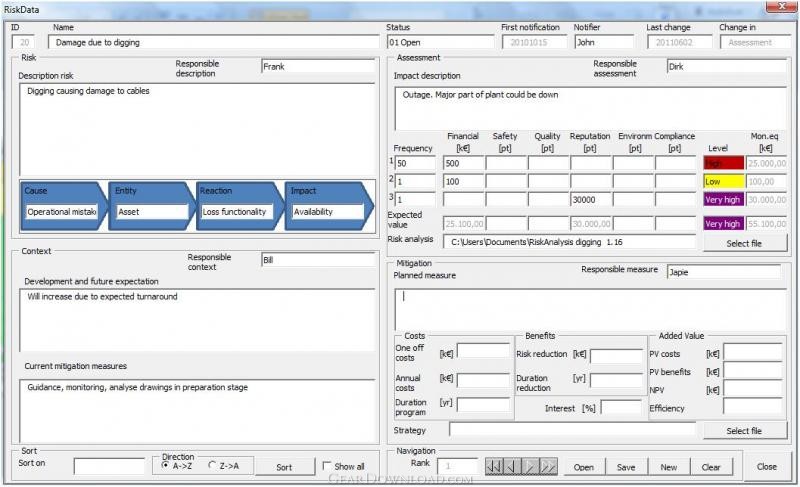The image size is (800, 487).
Task: Click the Name field 'Damage due to digging'
Action: click(x=214, y=42)
